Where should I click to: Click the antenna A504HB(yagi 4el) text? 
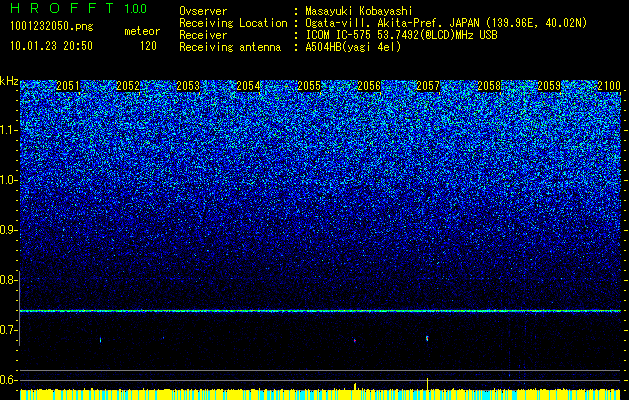click(x=353, y=47)
